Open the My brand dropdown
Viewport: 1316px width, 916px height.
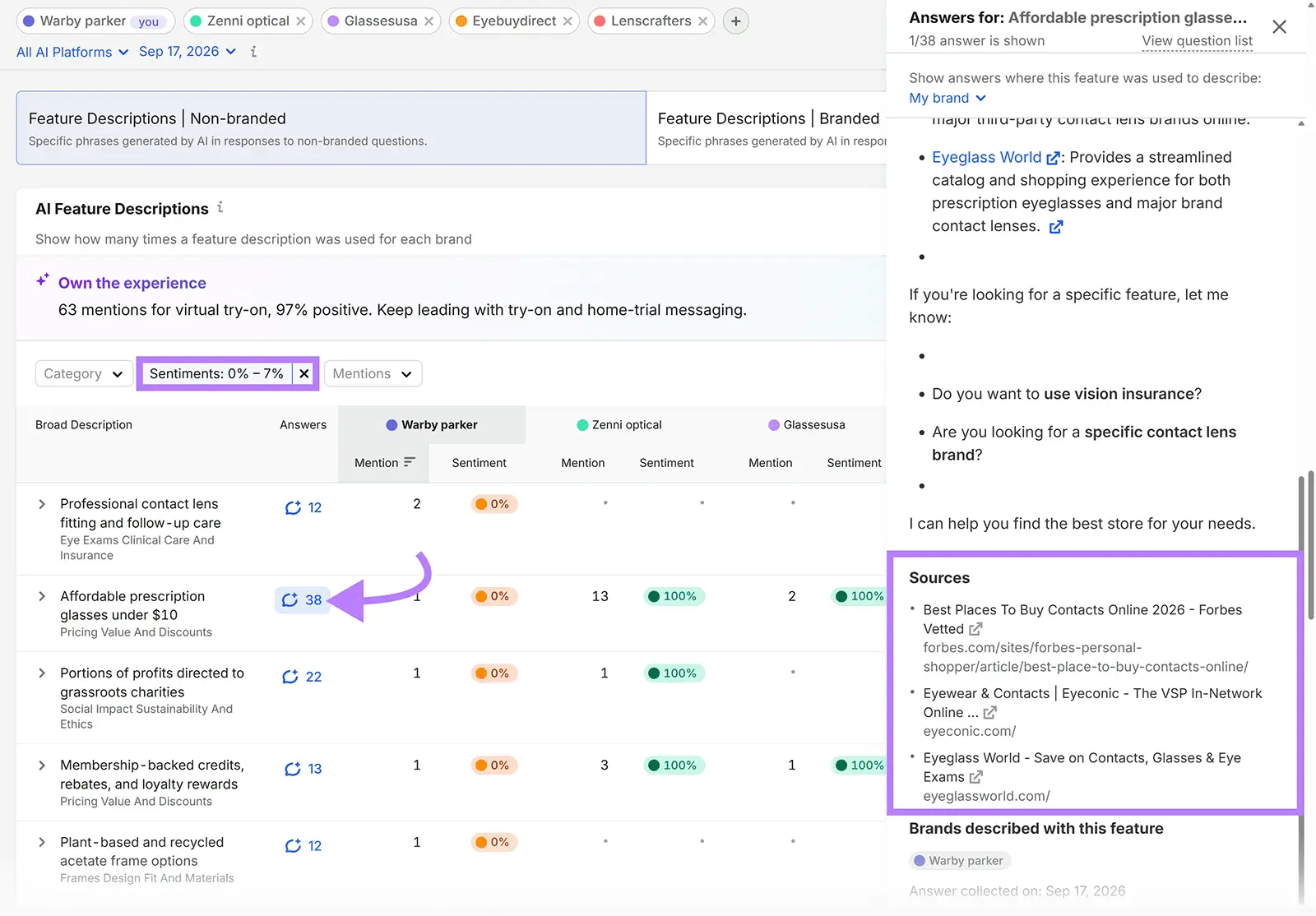pos(948,98)
